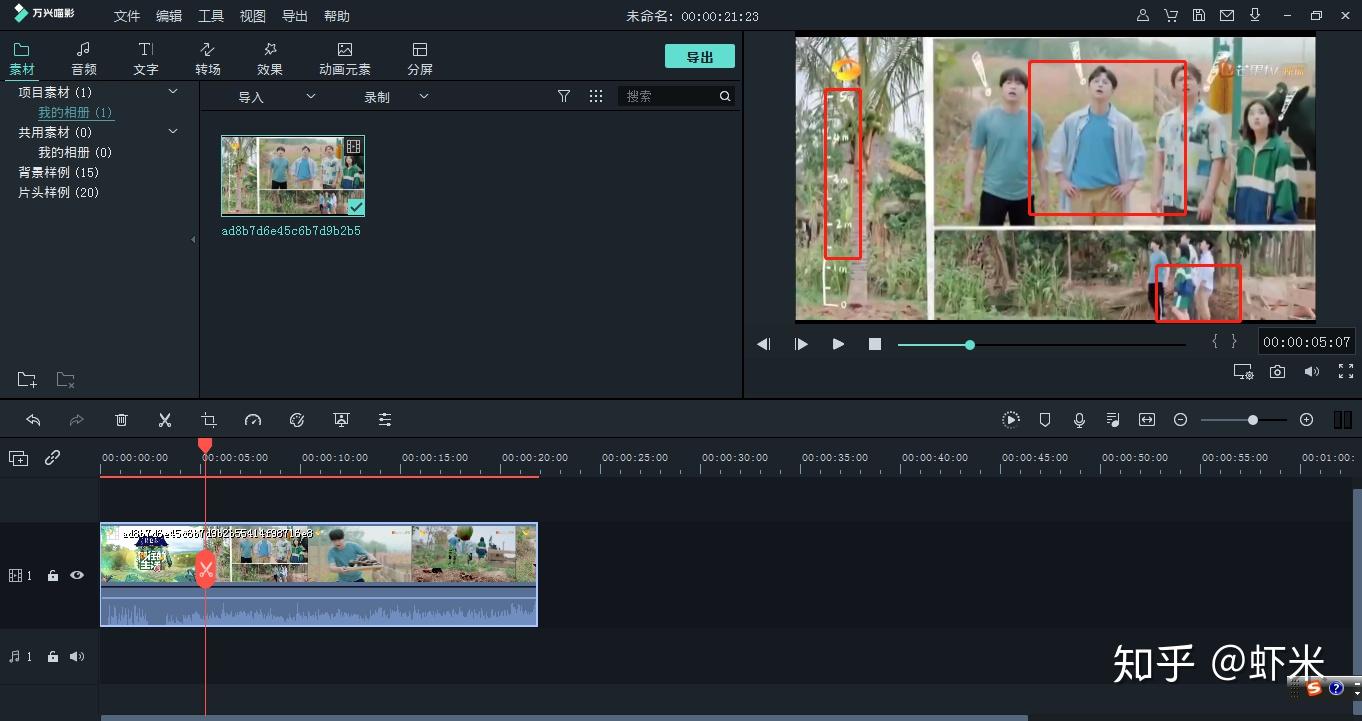
Task: Click the render preview icon
Action: [x=1011, y=420]
